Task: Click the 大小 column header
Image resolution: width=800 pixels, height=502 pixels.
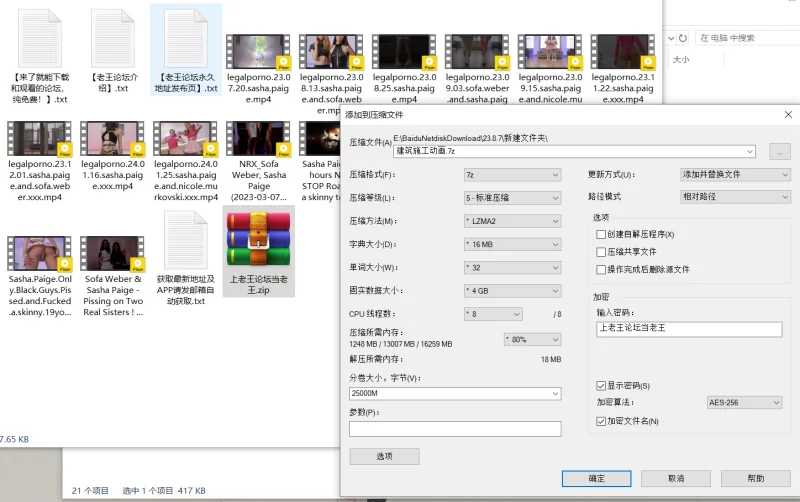Action: pyautogui.click(x=681, y=60)
